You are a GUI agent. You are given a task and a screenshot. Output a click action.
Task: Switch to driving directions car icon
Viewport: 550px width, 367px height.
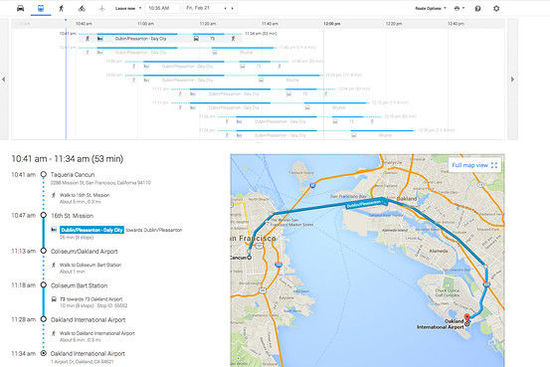pos(20,8)
